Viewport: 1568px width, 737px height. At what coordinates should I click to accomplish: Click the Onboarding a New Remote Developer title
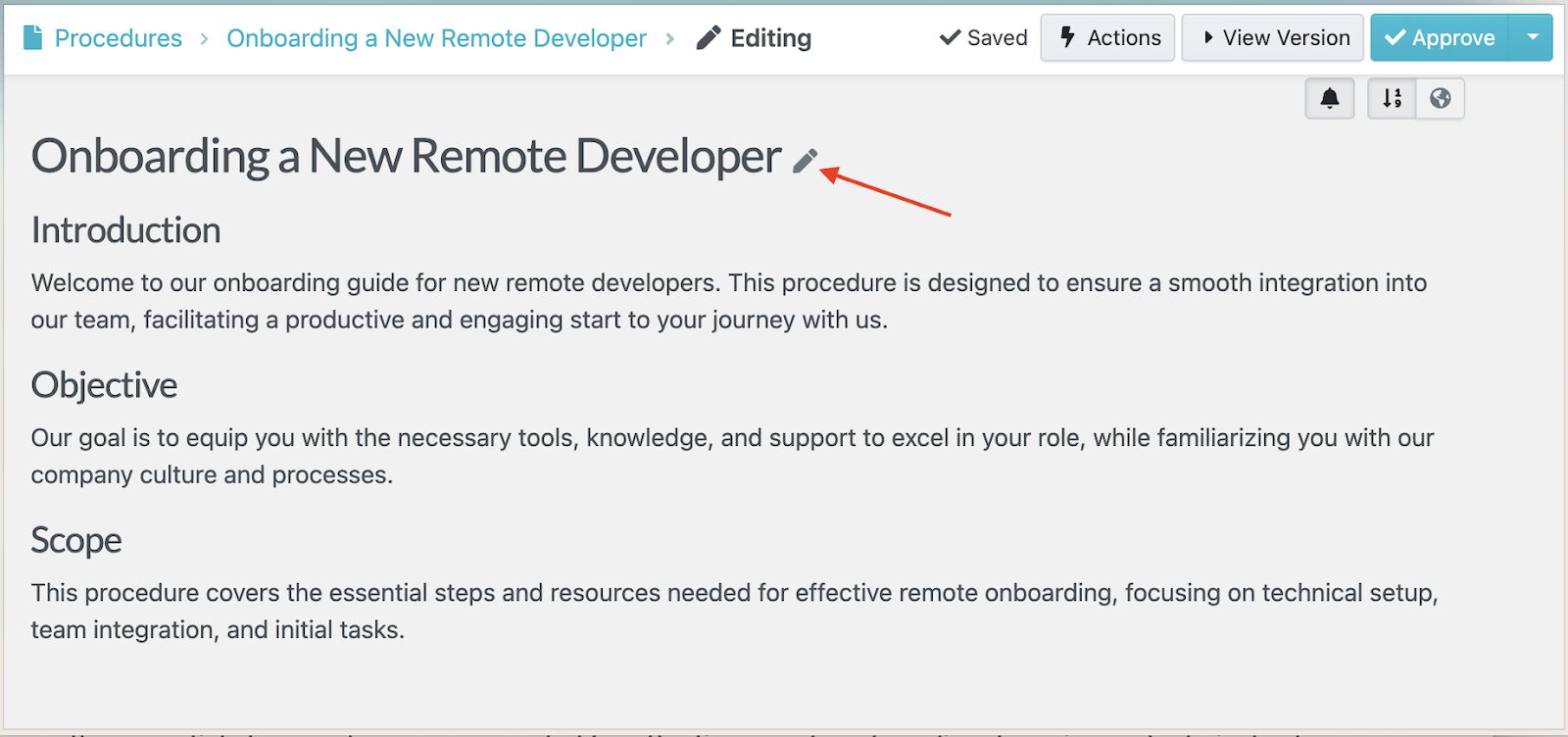pyautogui.click(x=406, y=156)
